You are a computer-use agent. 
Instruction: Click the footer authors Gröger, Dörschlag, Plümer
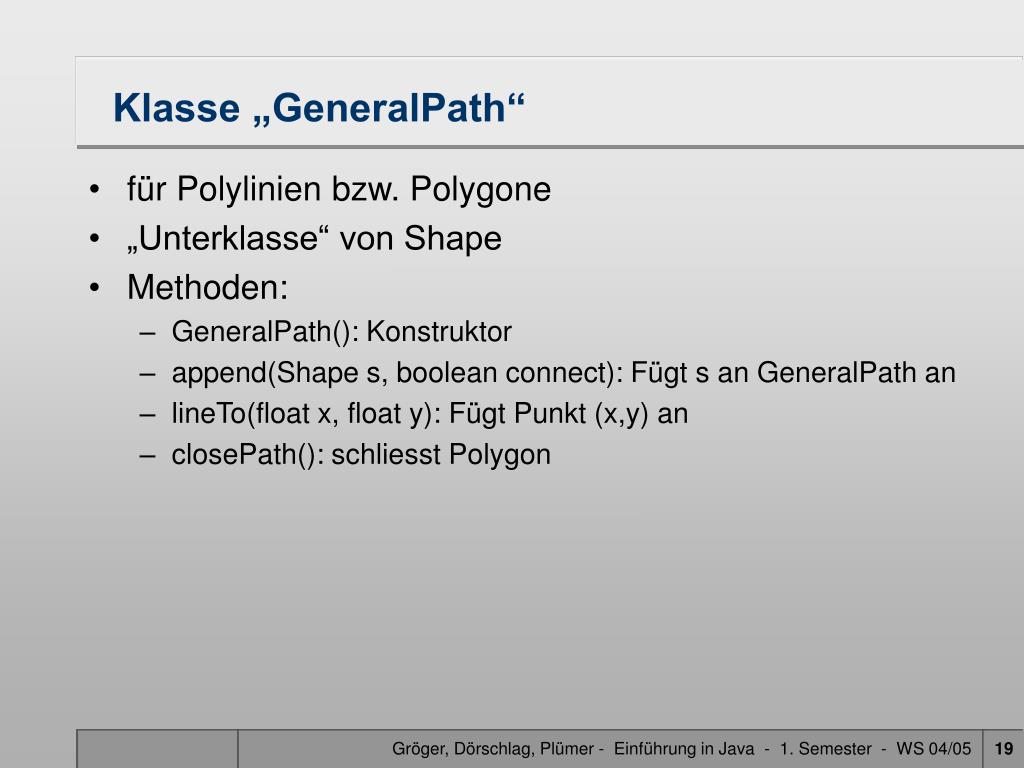click(x=493, y=749)
